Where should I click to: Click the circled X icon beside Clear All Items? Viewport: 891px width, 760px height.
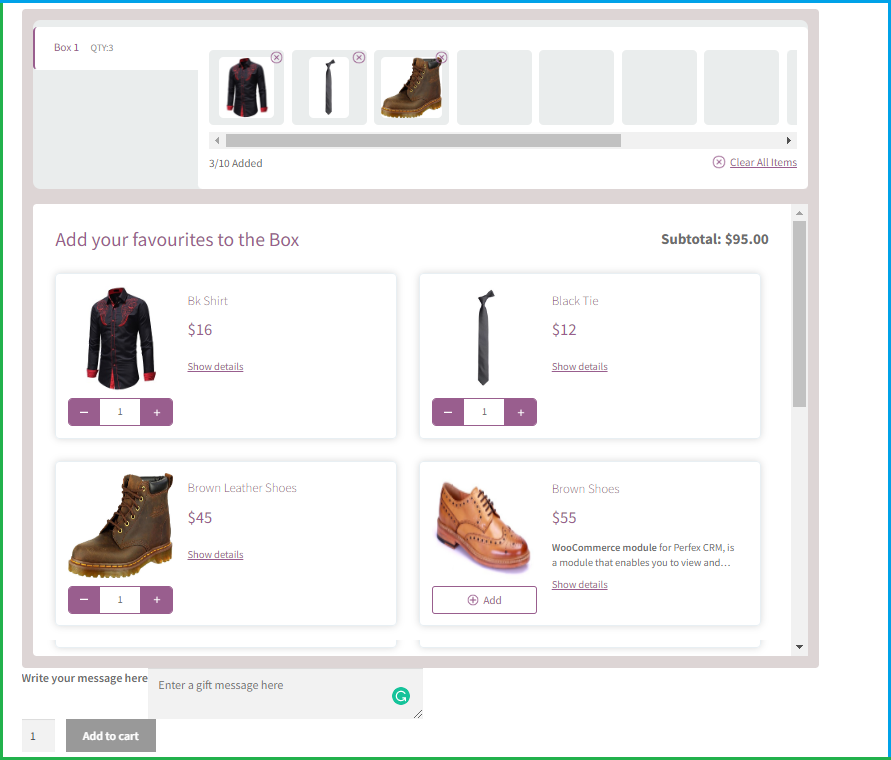pos(718,162)
